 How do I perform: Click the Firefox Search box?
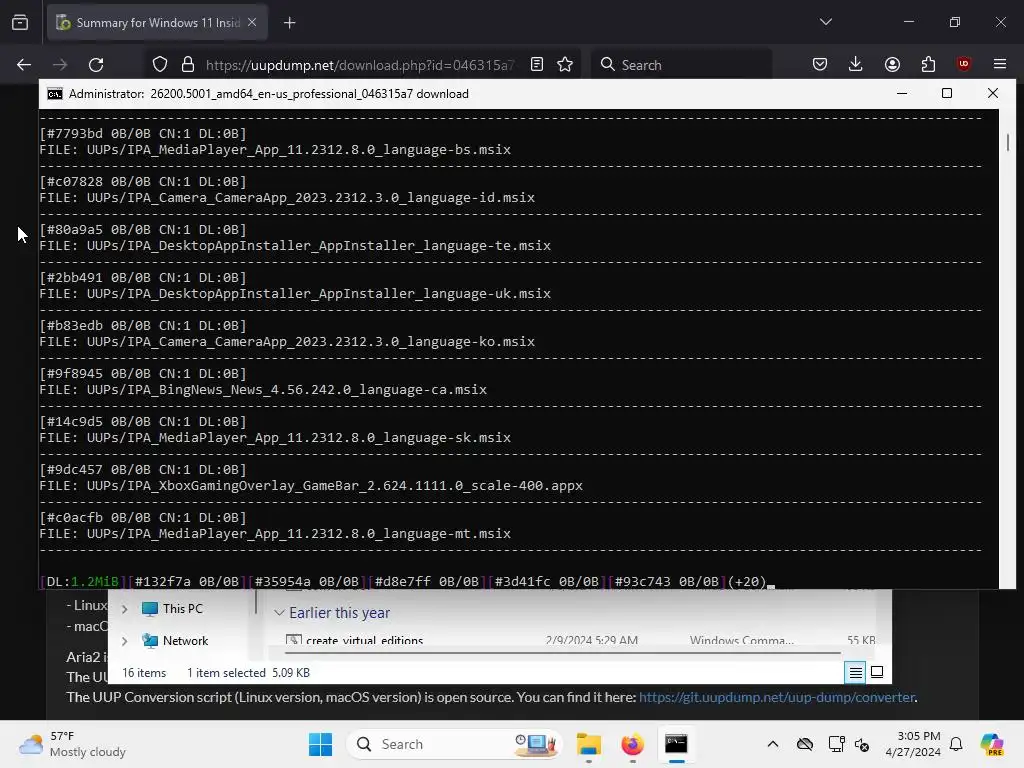click(681, 65)
